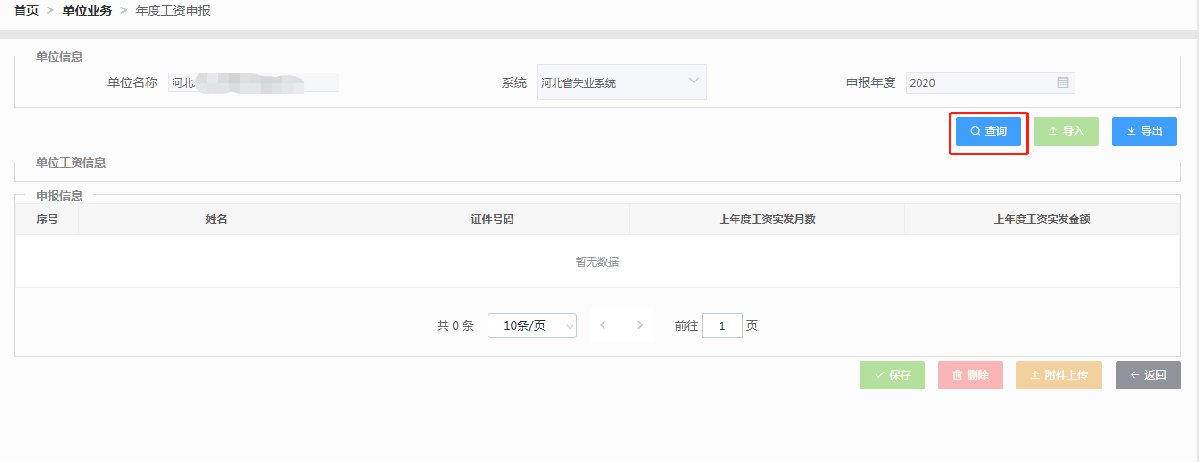Click the 删除 delete button
Screen dimensions: 1200x463
click(970, 375)
